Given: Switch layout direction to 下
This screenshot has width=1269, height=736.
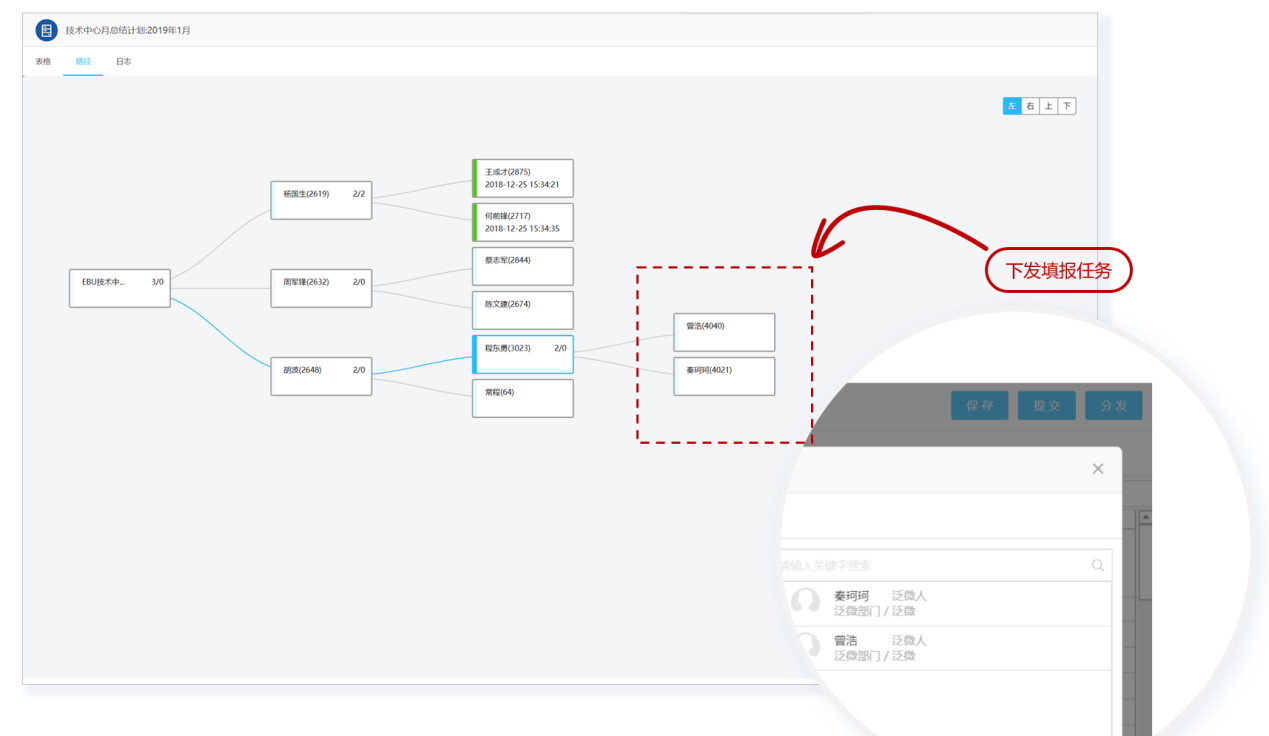Looking at the screenshot, I should point(1067,106).
